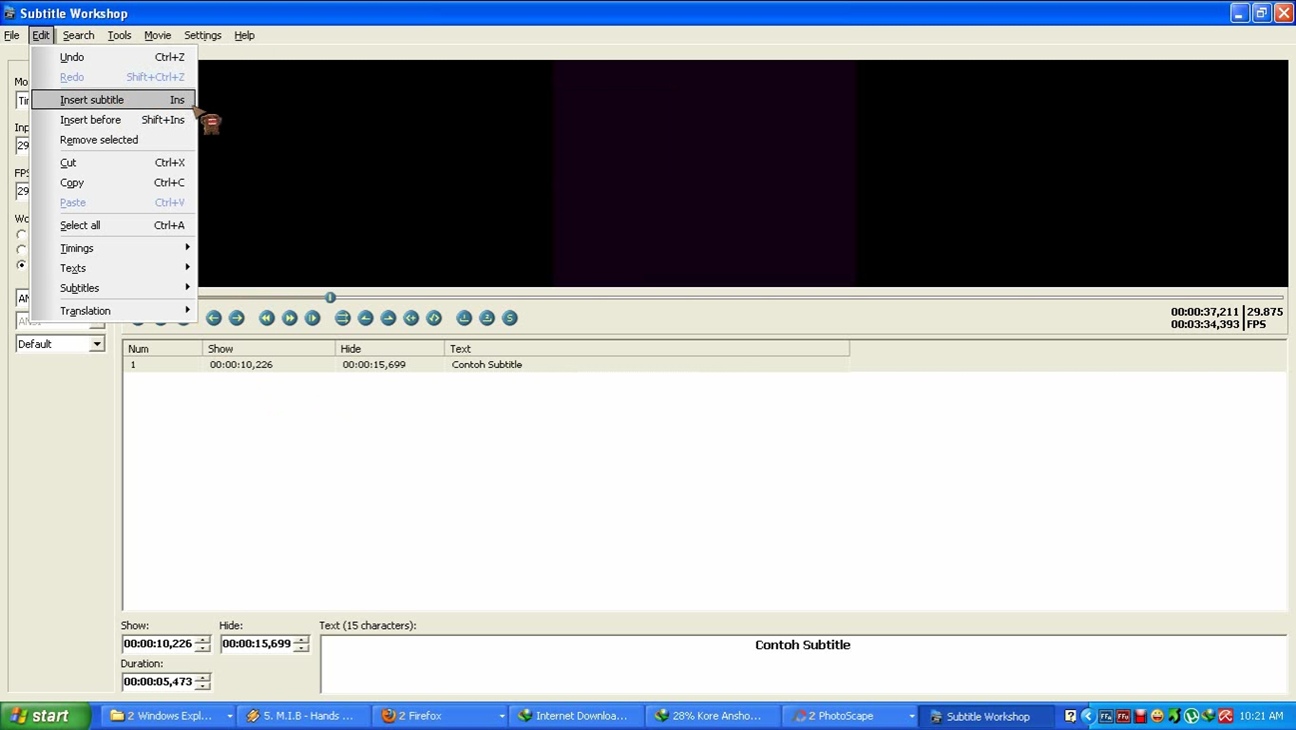Open the Settings menu
The width and height of the screenshot is (1296, 730).
click(202, 35)
